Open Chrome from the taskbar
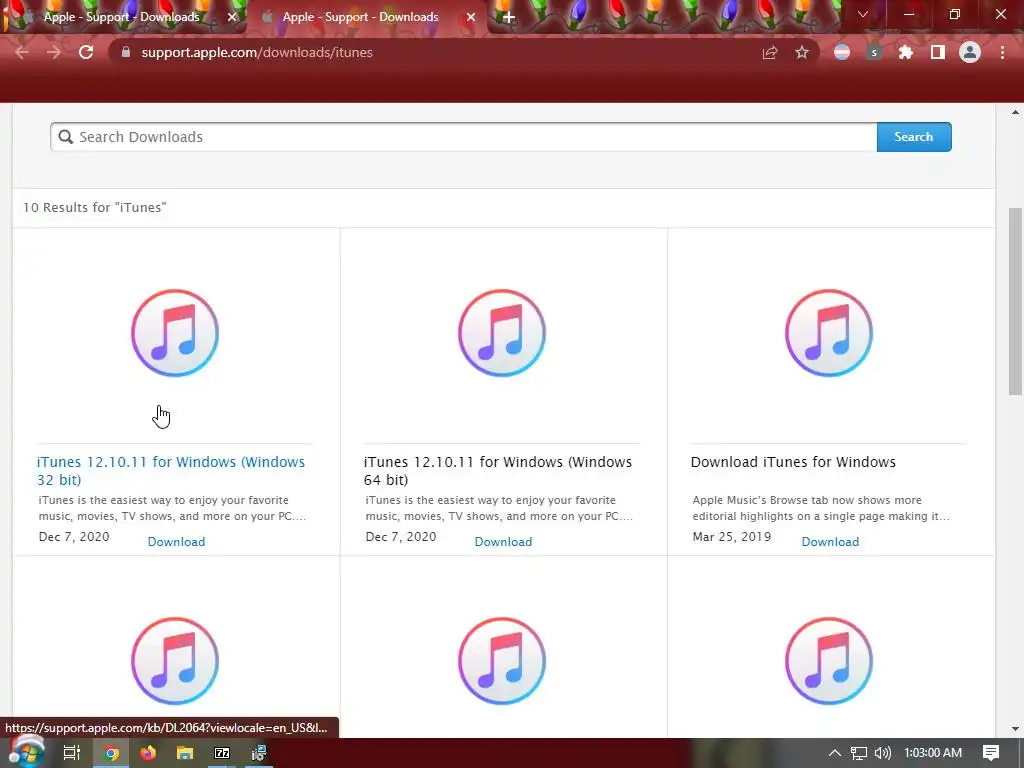Viewport: 1024px width, 768px height. click(x=111, y=753)
